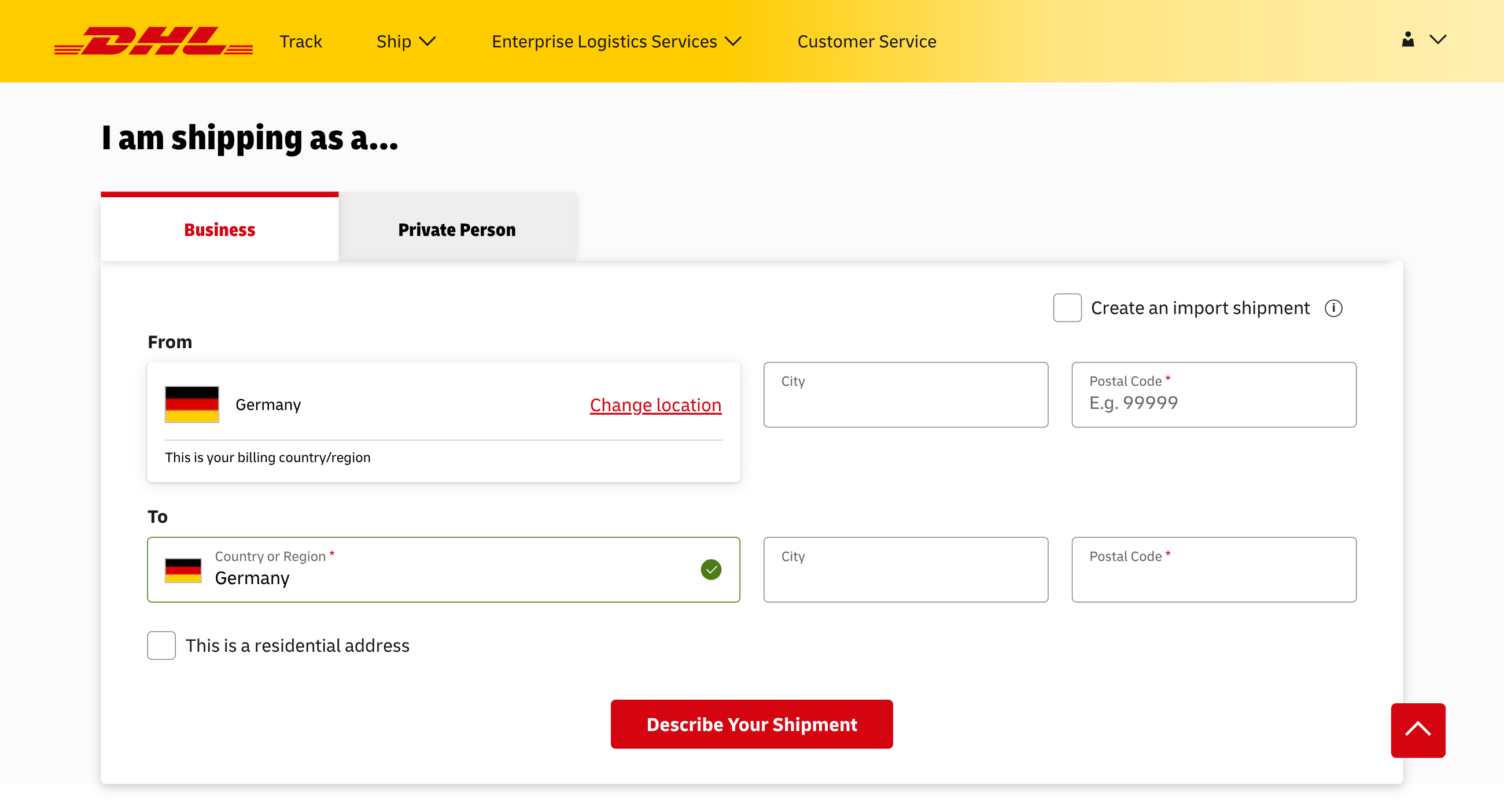Click the green checkmark in destination country
This screenshot has width=1504, height=812.
710,569
